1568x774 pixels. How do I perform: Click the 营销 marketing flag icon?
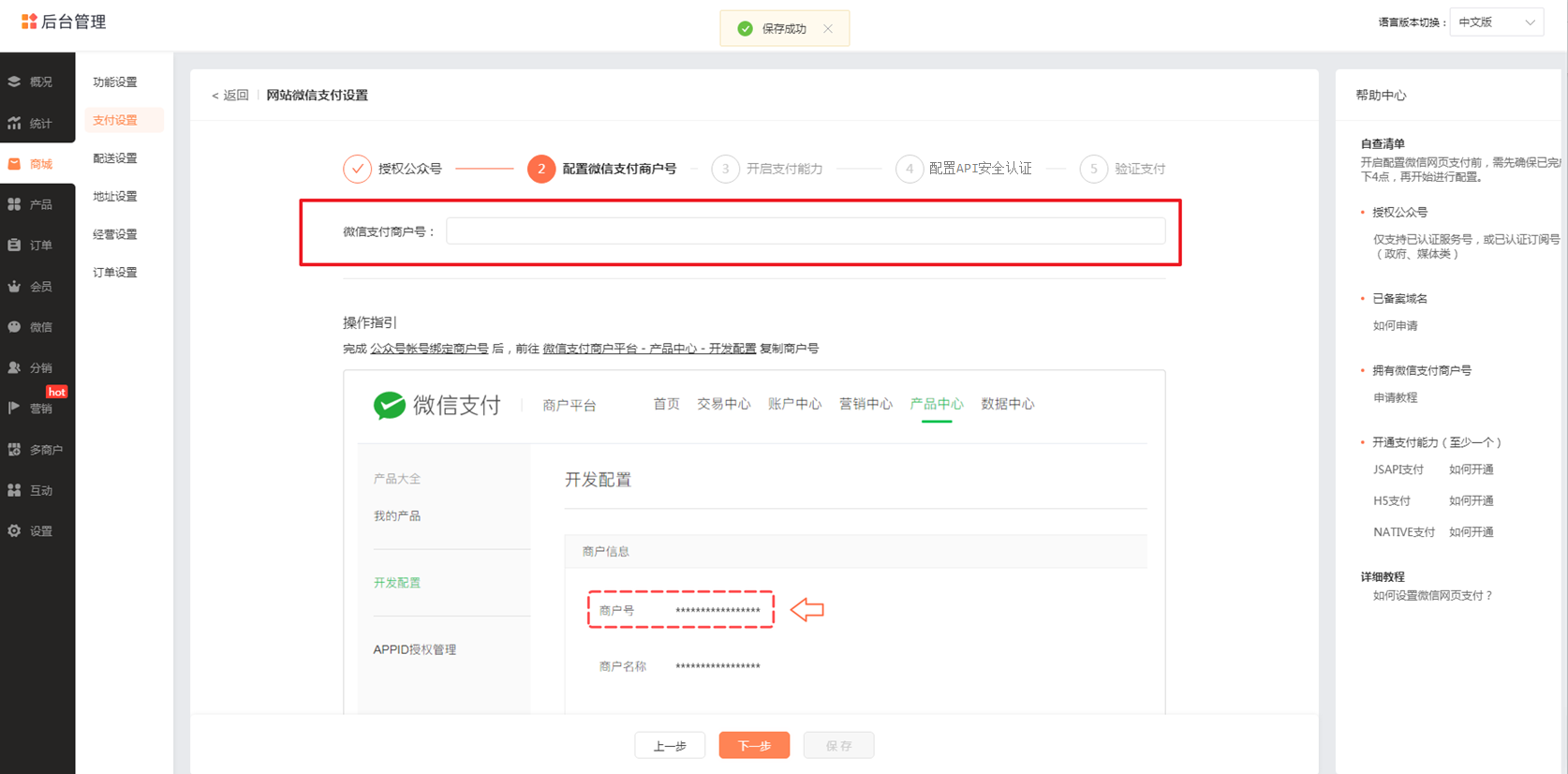click(x=14, y=408)
